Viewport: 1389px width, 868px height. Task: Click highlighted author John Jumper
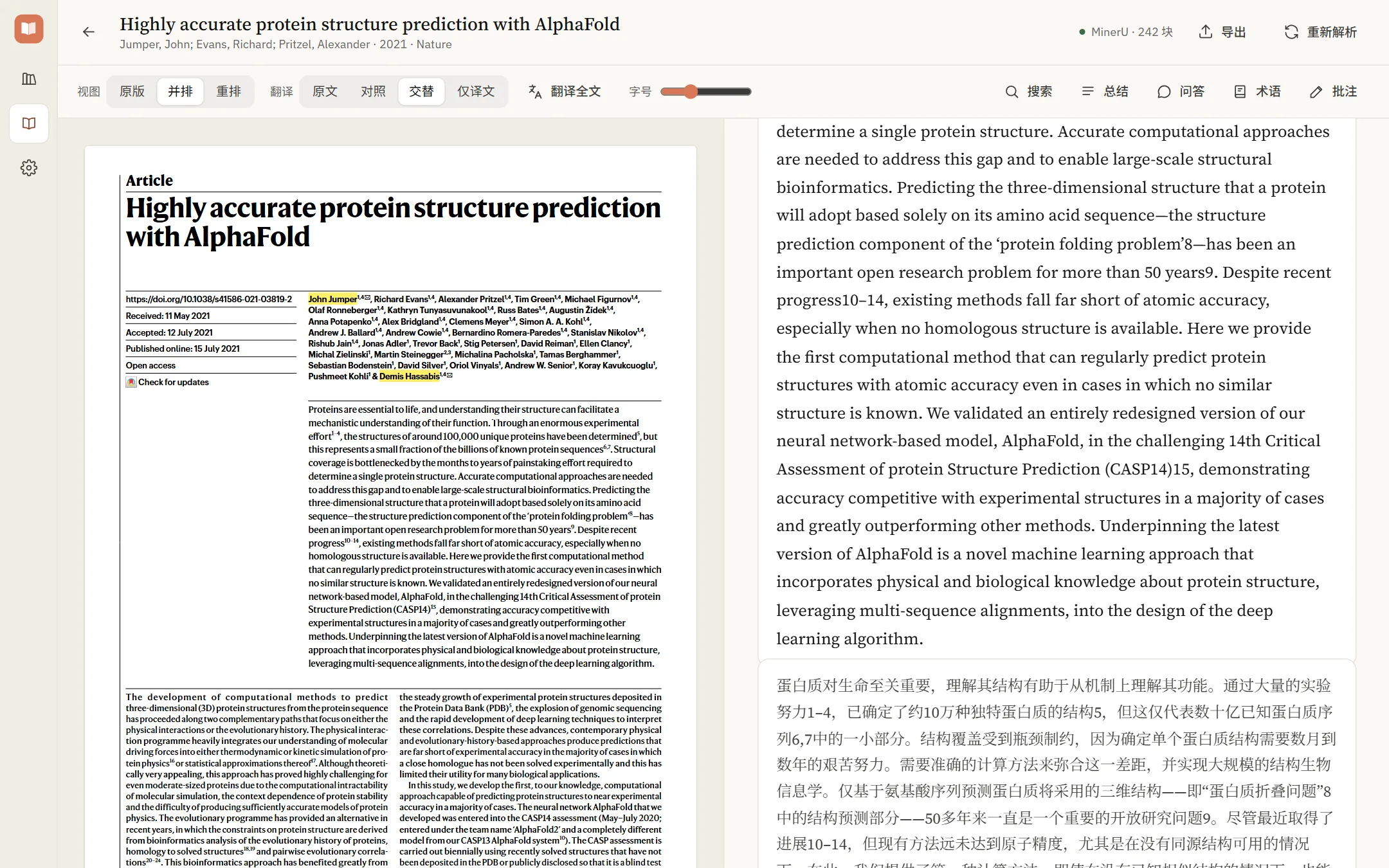point(332,299)
